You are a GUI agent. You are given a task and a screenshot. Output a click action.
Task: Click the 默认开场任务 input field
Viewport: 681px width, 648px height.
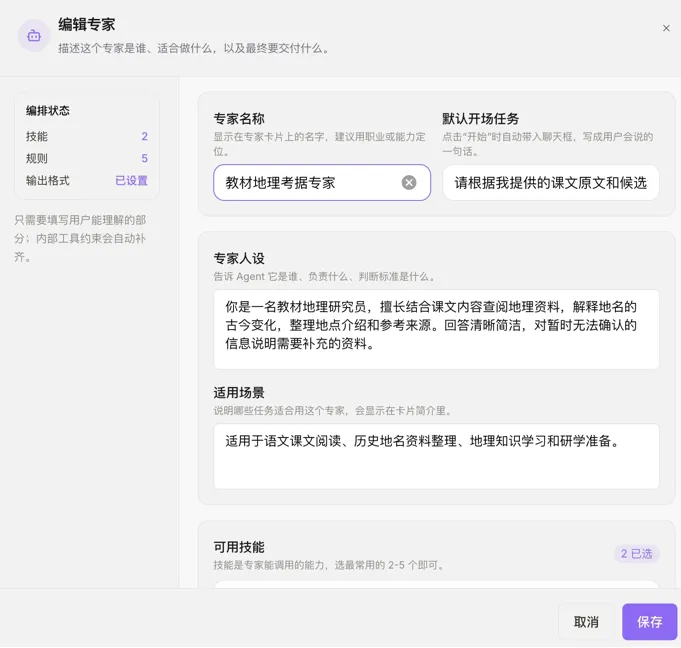coord(550,182)
